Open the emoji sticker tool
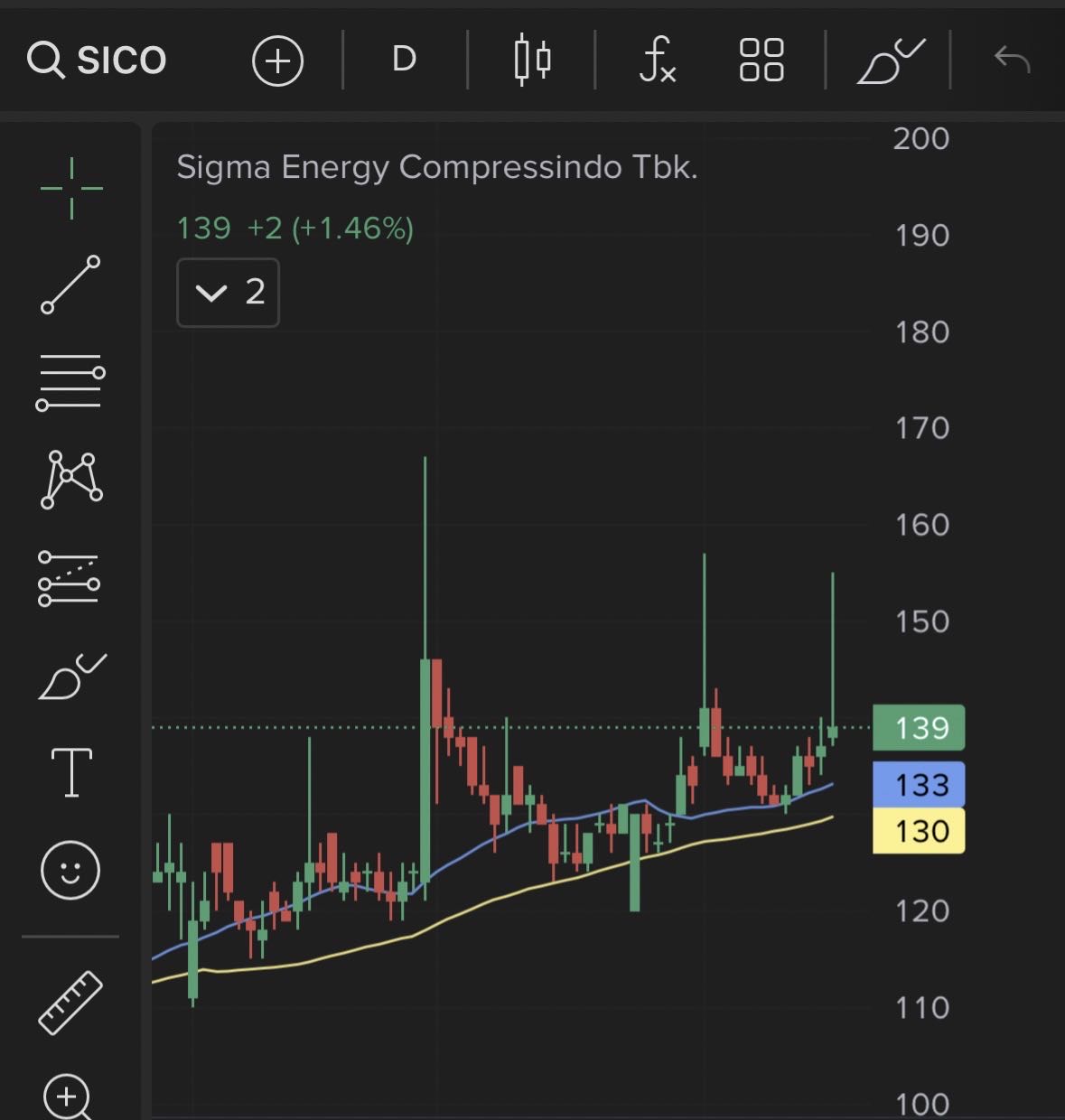Image resolution: width=1065 pixels, height=1120 pixels. coord(70,870)
